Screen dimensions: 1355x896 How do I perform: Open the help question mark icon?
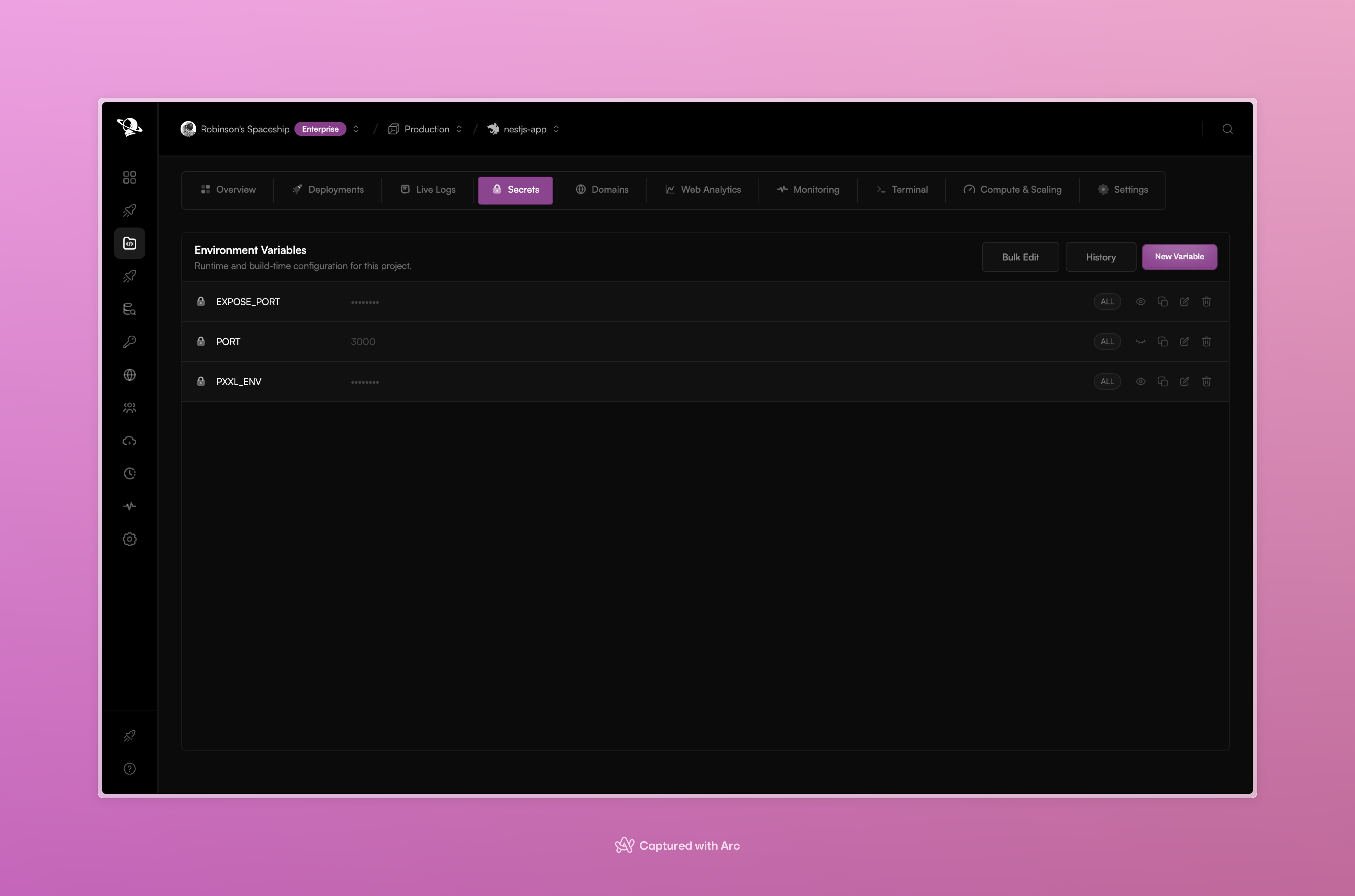tap(130, 769)
